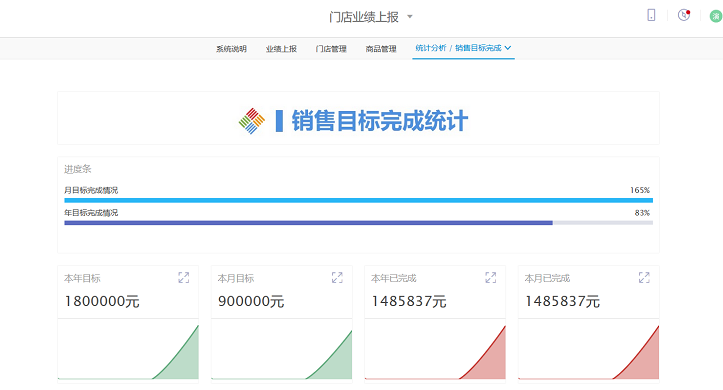The image size is (723, 390).
Task: Switch to the 商品管理 tab
Action: [381, 49]
